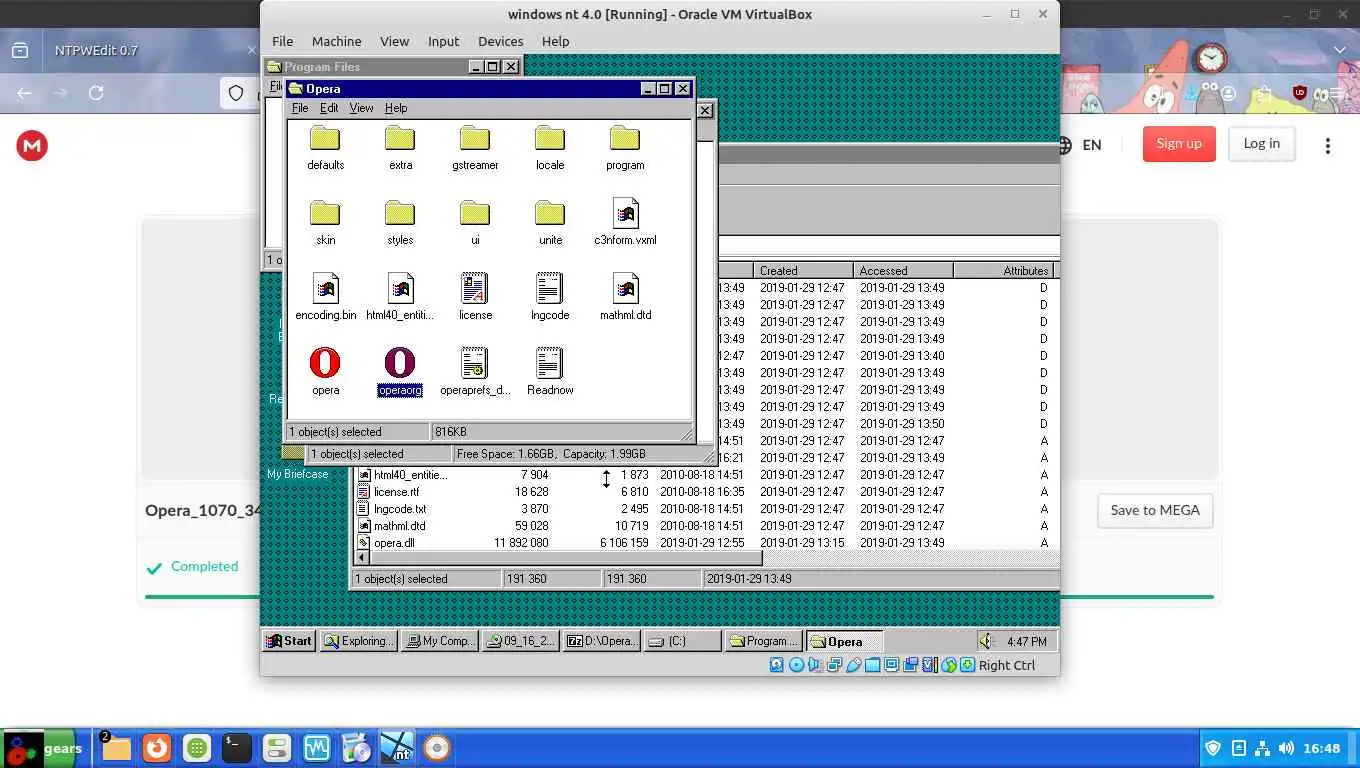
Task: Sort by Attributes column header
Action: tap(1003, 271)
